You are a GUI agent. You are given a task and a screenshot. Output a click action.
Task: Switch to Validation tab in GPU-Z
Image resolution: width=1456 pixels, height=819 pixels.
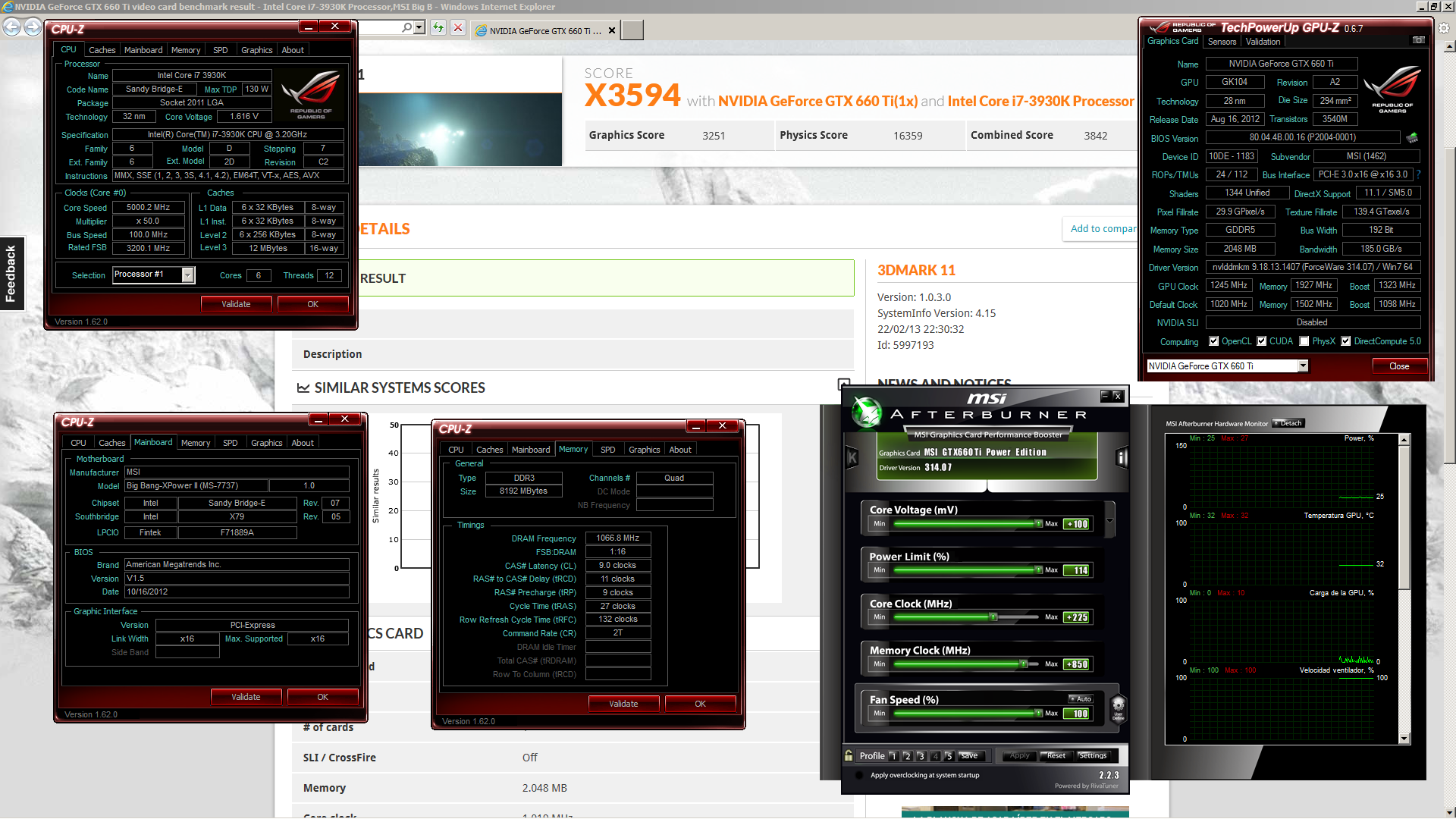tap(1263, 42)
